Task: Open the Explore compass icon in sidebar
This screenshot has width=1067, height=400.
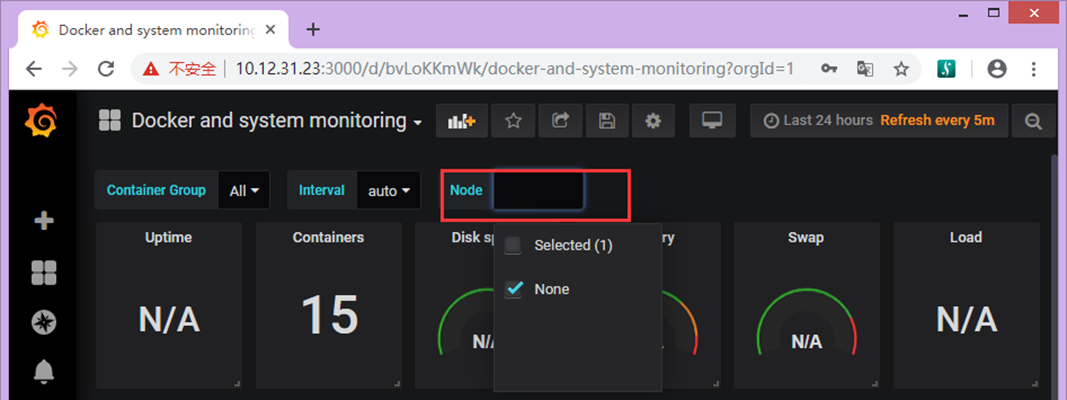Action: tap(44, 322)
